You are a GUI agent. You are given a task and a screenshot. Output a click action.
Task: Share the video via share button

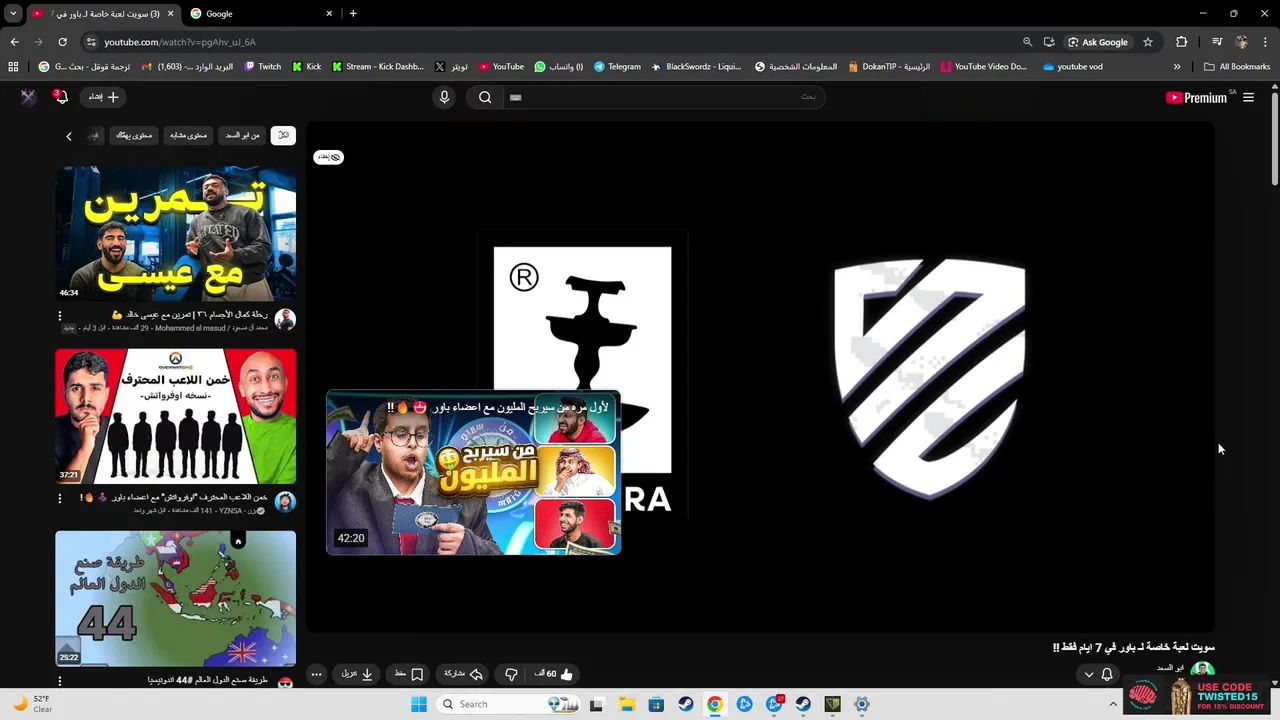464,674
